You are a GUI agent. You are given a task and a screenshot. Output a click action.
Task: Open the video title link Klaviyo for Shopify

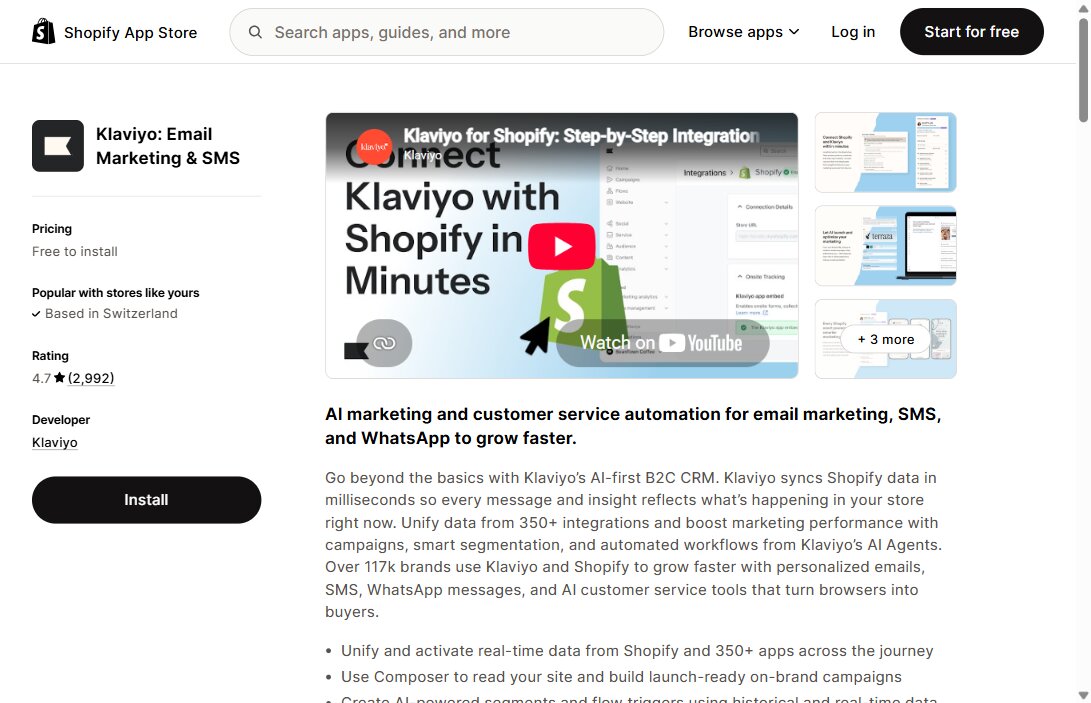(x=581, y=135)
